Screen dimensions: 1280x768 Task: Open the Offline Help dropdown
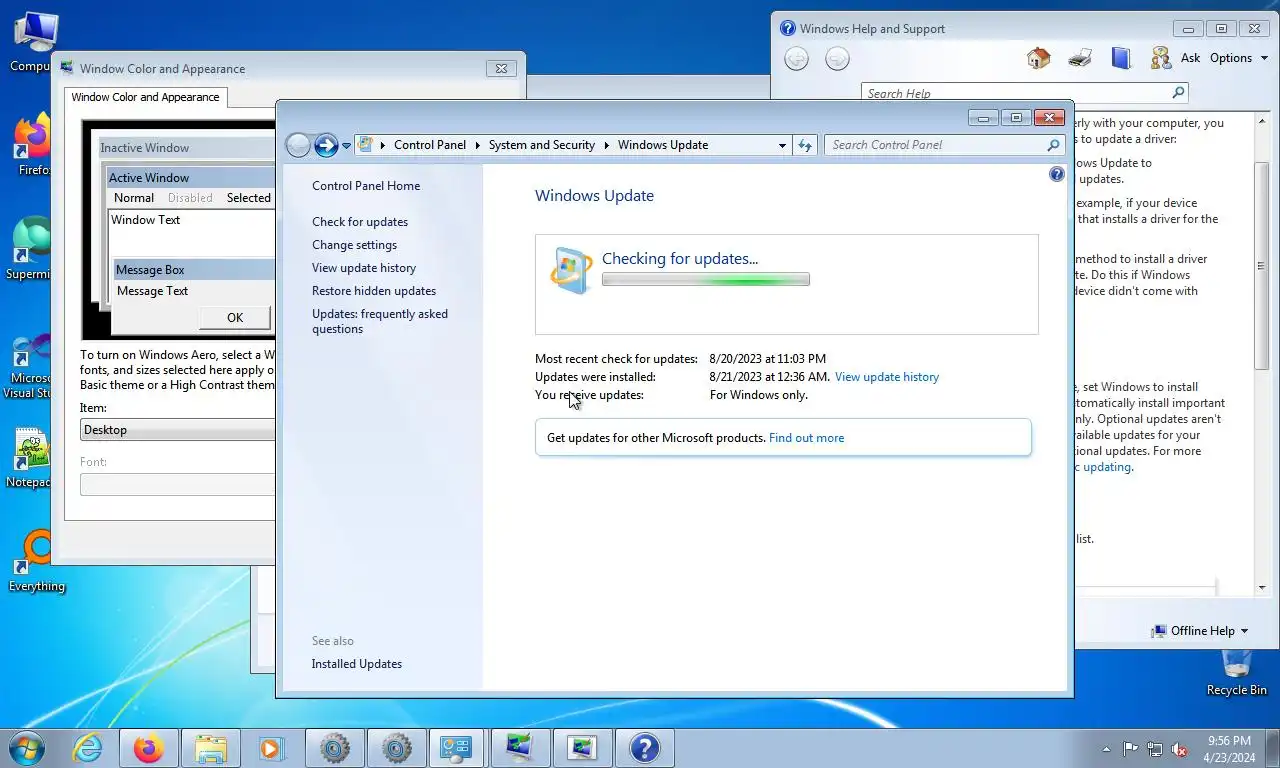click(1200, 631)
